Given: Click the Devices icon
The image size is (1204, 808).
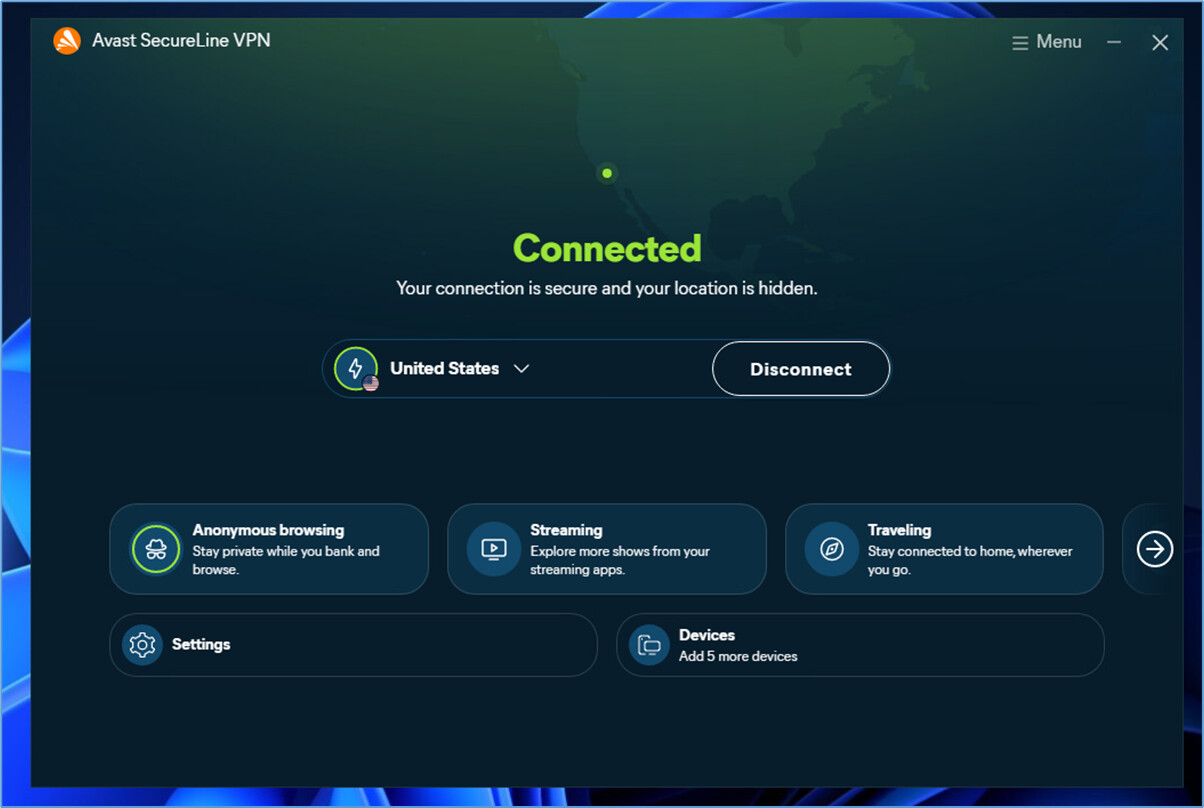Looking at the screenshot, I should click(649, 645).
